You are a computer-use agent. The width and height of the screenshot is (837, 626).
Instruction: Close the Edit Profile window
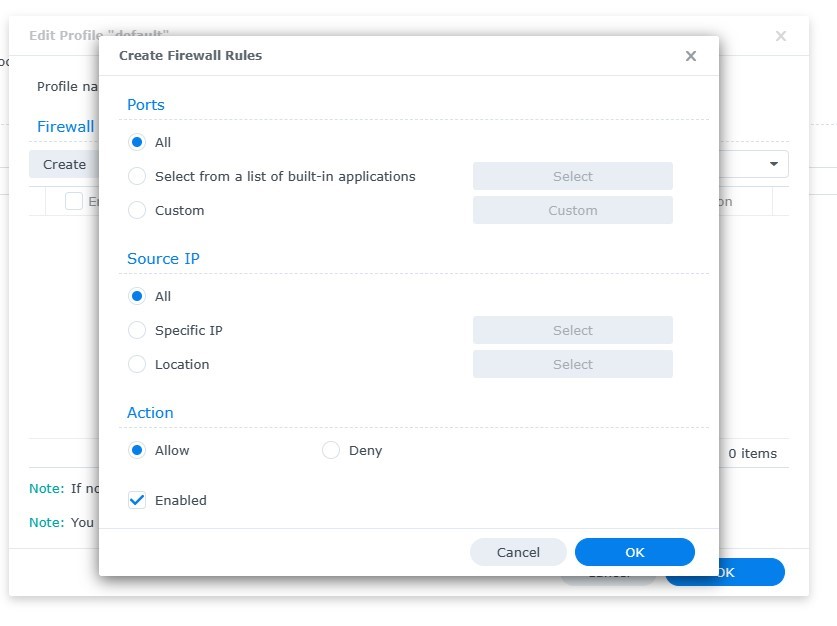tap(781, 36)
